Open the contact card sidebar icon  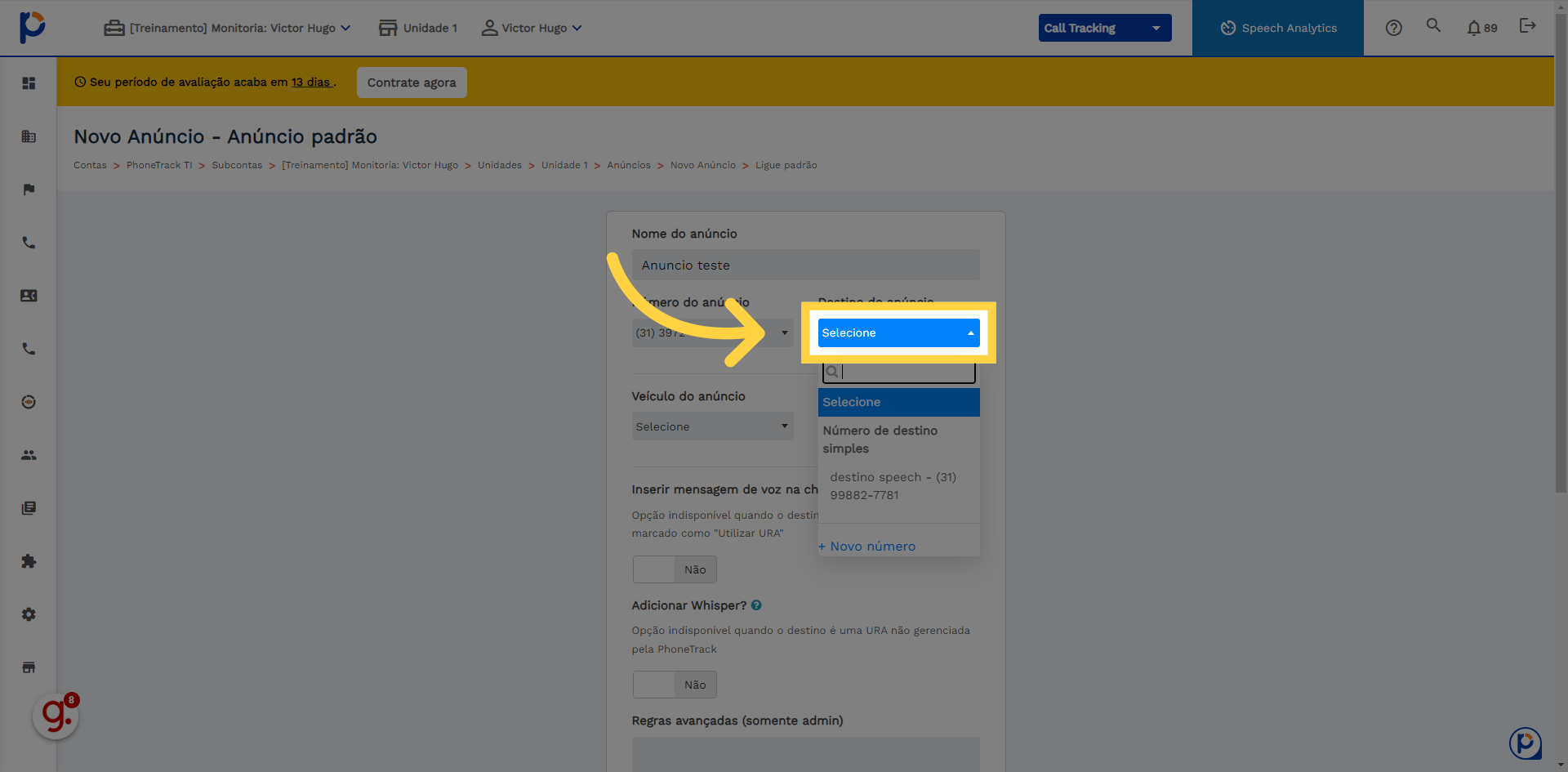coord(29,296)
